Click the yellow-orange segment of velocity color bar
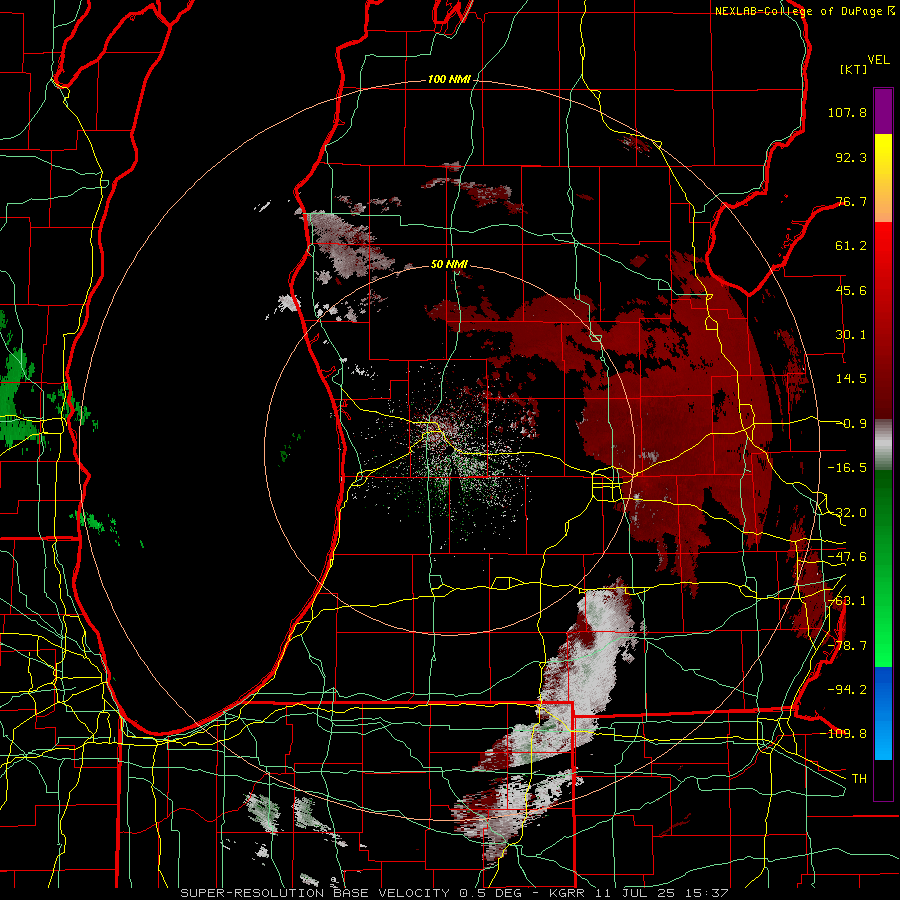The height and width of the screenshot is (900, 900). 883,178
